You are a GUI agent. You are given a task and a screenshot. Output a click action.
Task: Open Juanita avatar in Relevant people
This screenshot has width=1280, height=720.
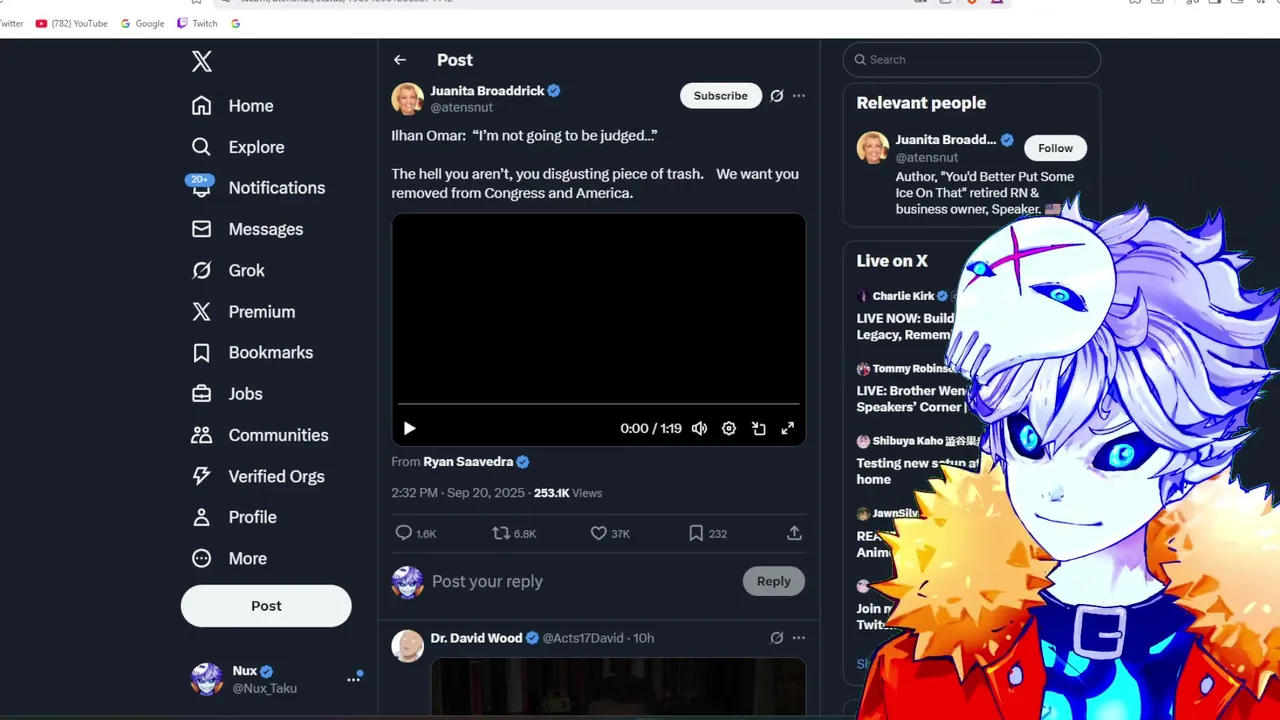[873, 148]
